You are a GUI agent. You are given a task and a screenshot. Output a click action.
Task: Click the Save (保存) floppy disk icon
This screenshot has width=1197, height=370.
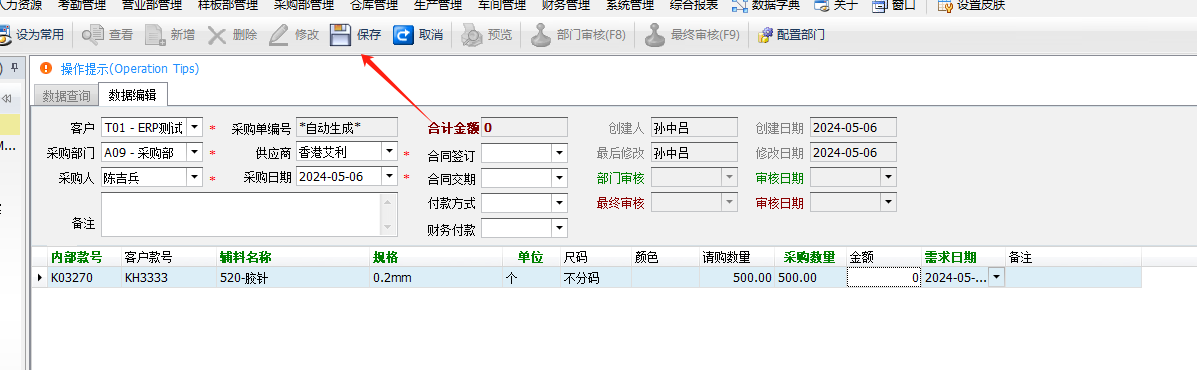340,34
